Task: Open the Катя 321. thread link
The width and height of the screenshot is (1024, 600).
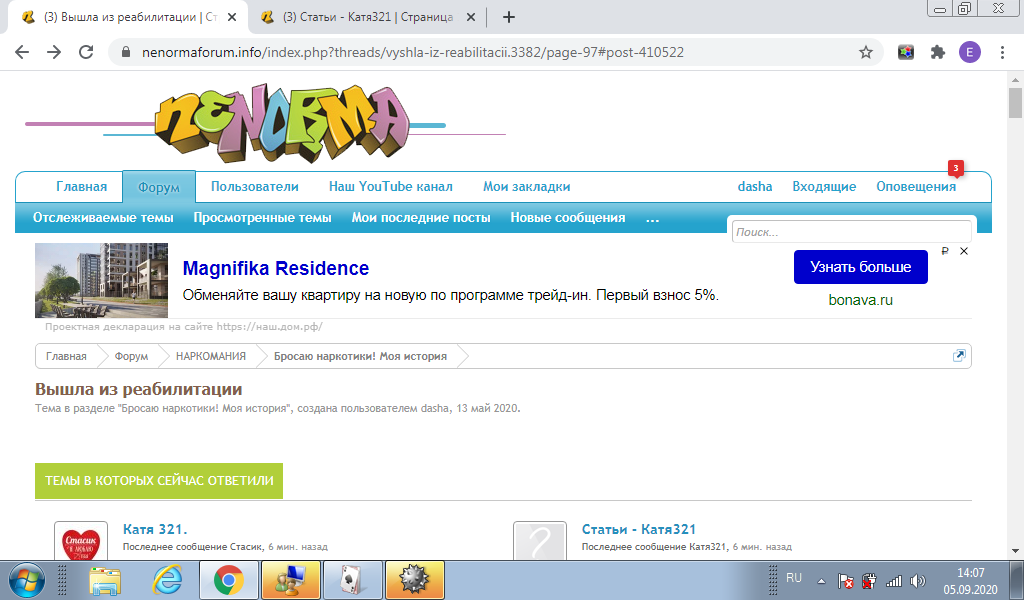Action: coord(155,529)
